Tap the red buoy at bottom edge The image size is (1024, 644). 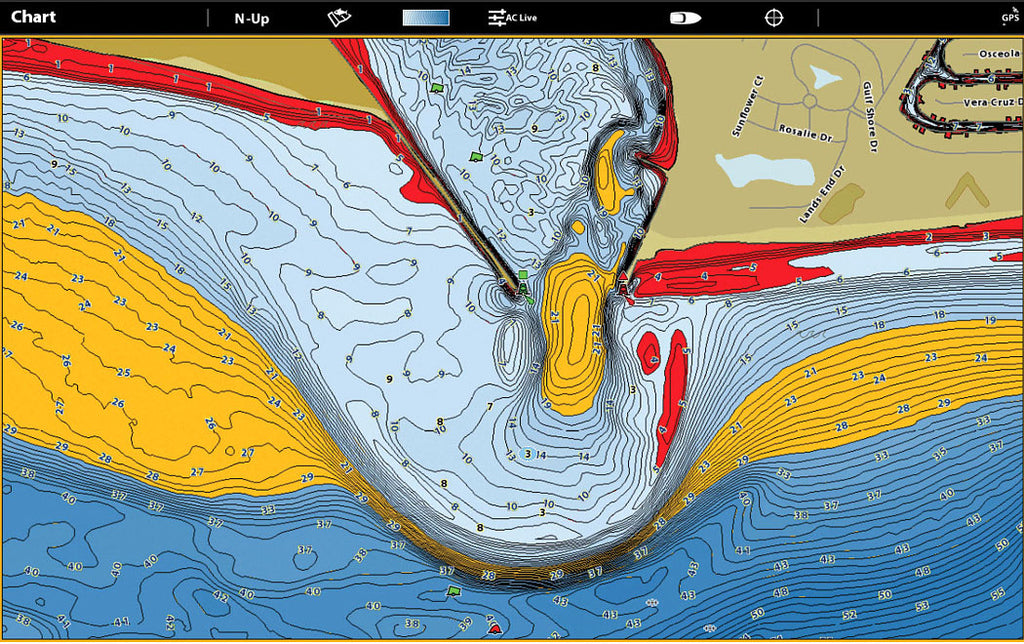pos(495,628)
